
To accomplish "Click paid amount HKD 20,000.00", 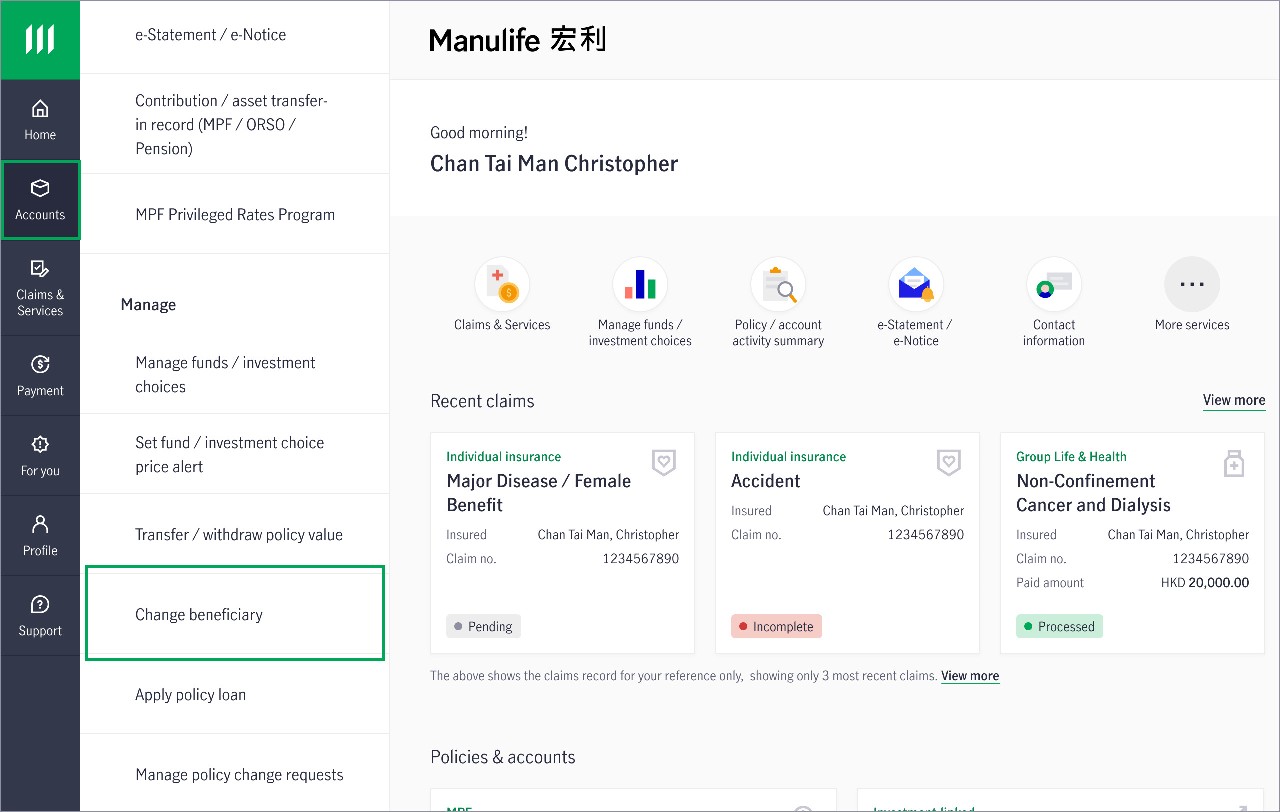I will [x=1204, y=582].
